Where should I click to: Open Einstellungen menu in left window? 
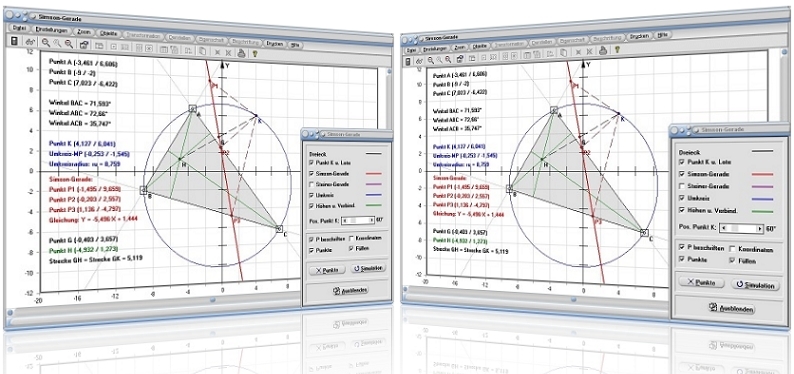(52, 30)
